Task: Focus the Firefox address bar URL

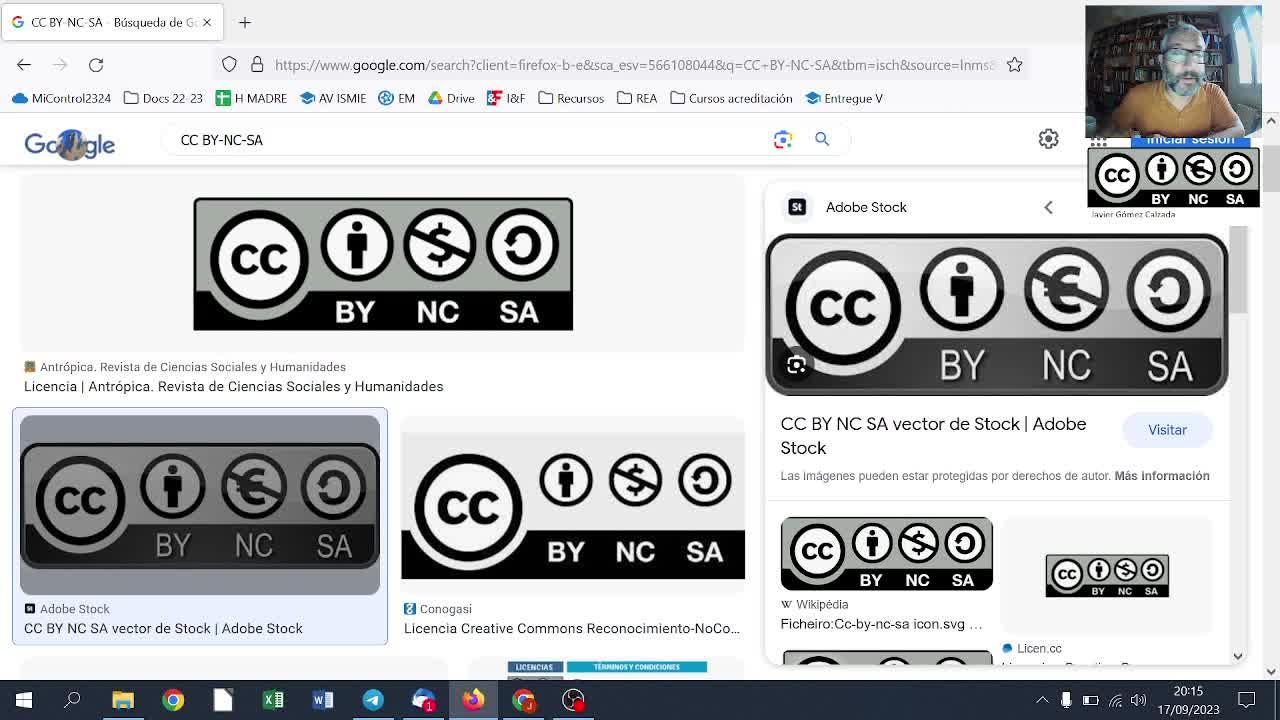Action: pos(635,65)
